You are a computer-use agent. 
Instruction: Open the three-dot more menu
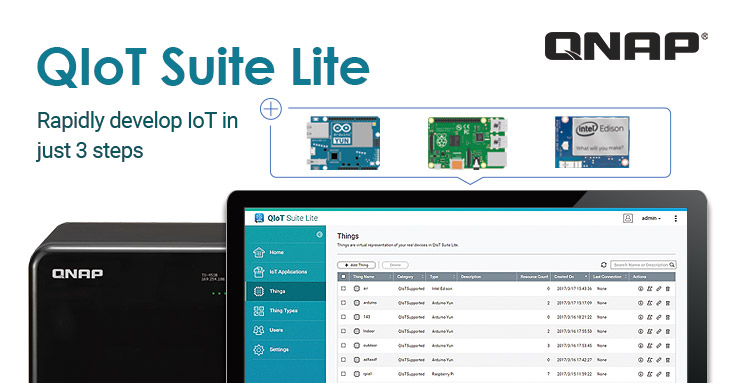(676, 218)
